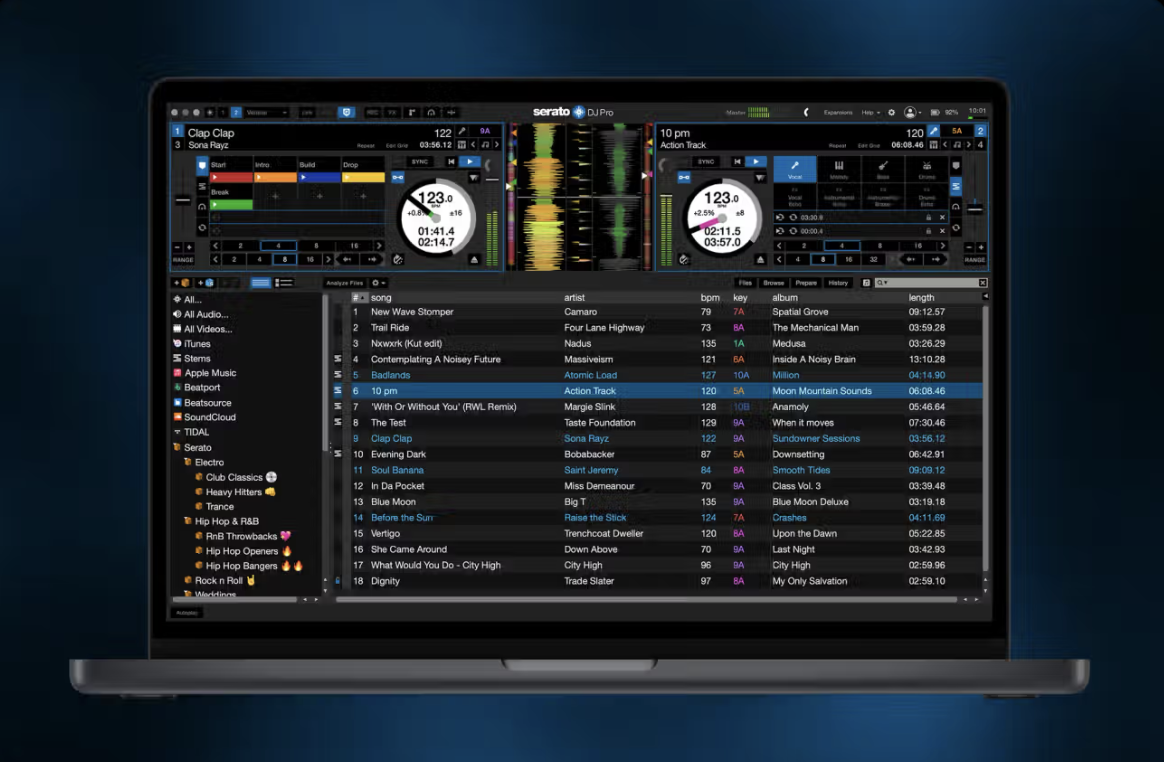Open the Help menu
The width and height of the screenshot is (1164, 762).
coord(870,113)
